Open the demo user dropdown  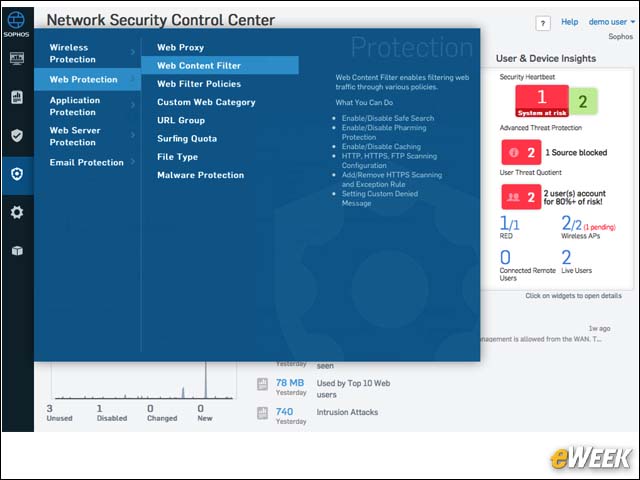click(x=611, y=22)
